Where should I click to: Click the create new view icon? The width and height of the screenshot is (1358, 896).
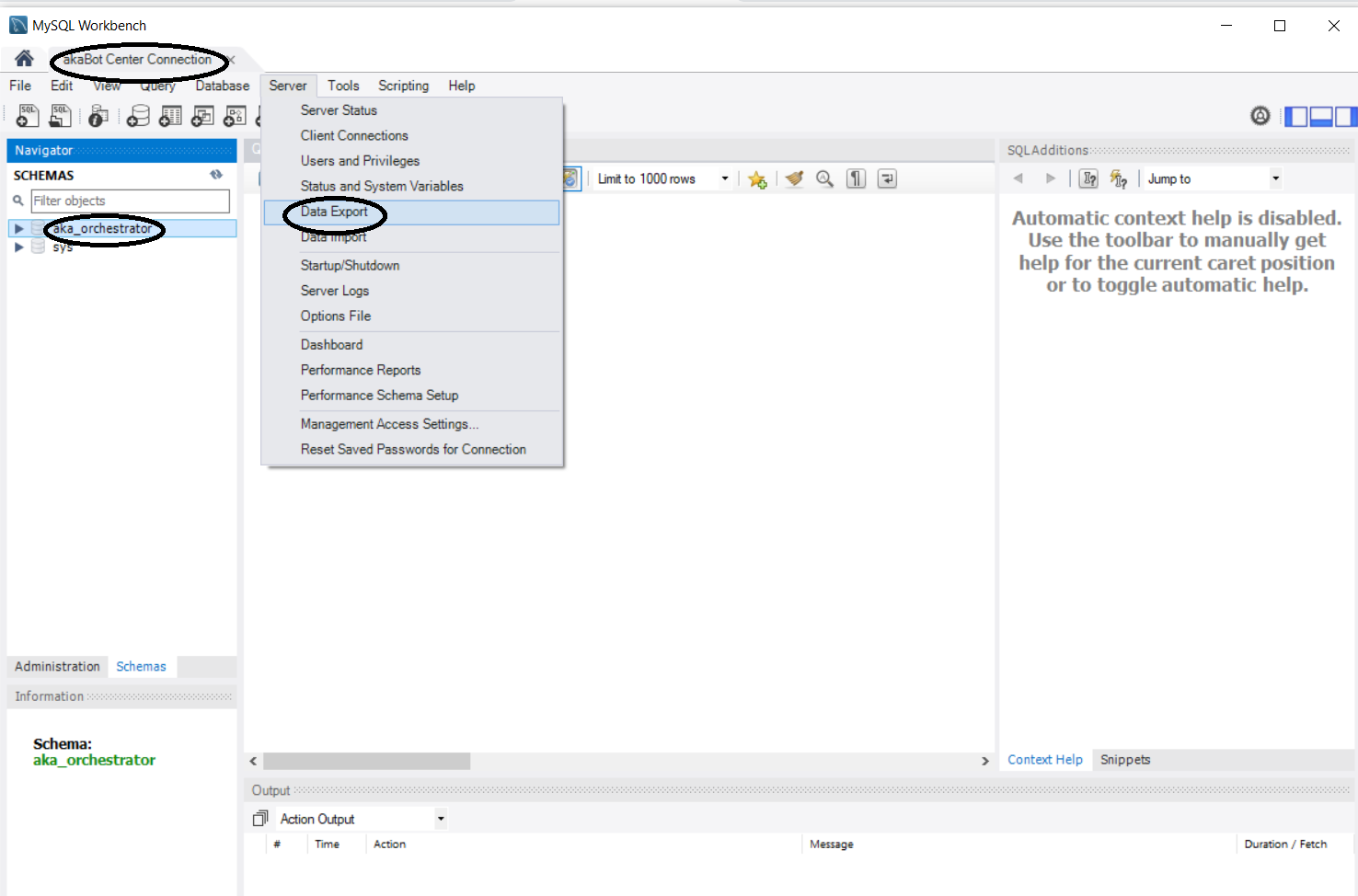point(202,116)
